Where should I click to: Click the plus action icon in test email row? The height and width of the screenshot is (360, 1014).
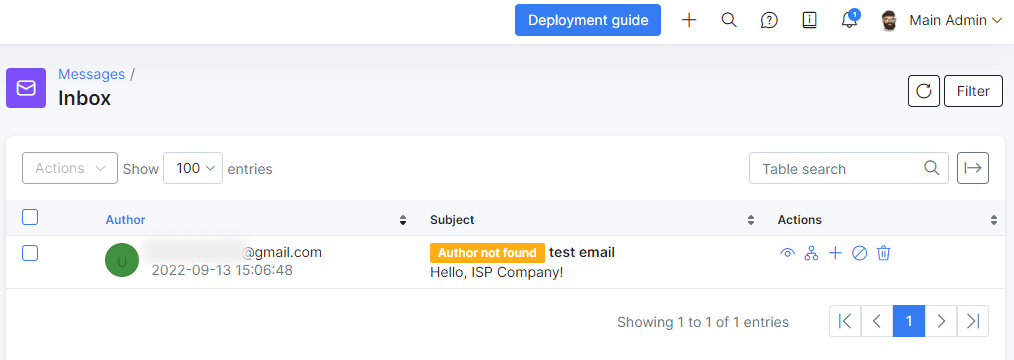(x=836, y=253)
